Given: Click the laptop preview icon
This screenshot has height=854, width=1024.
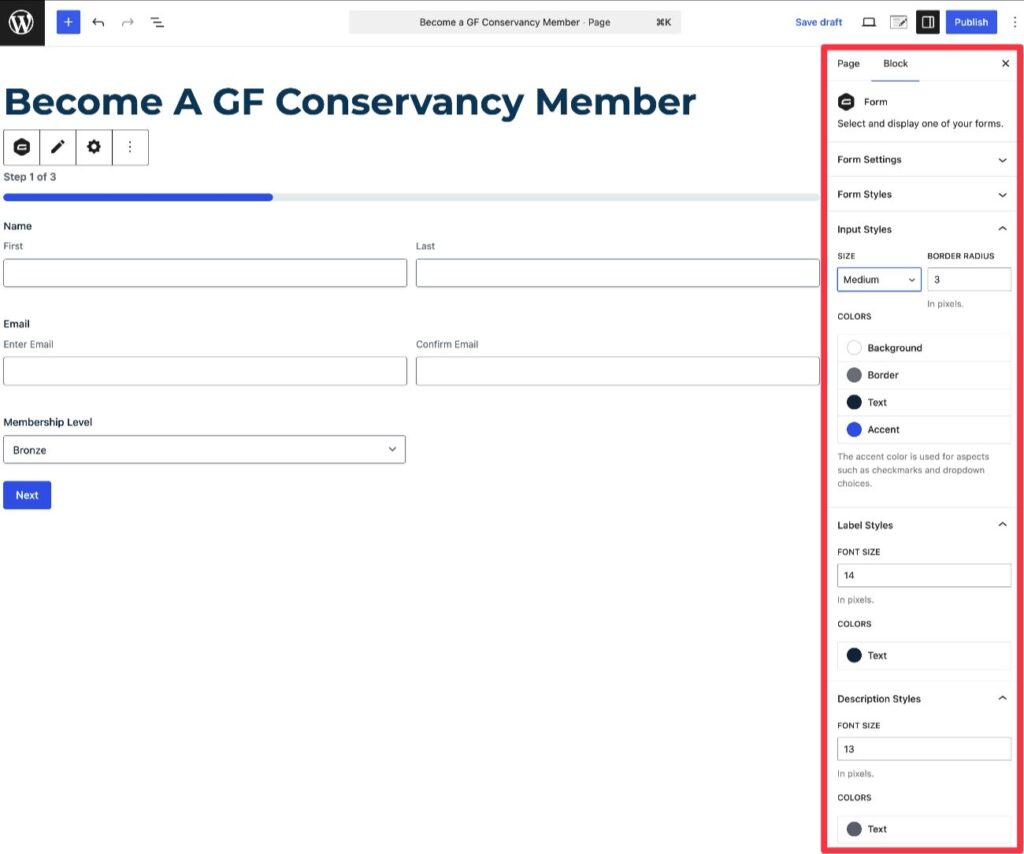Looking at the screenshot, I should [869, 22].
